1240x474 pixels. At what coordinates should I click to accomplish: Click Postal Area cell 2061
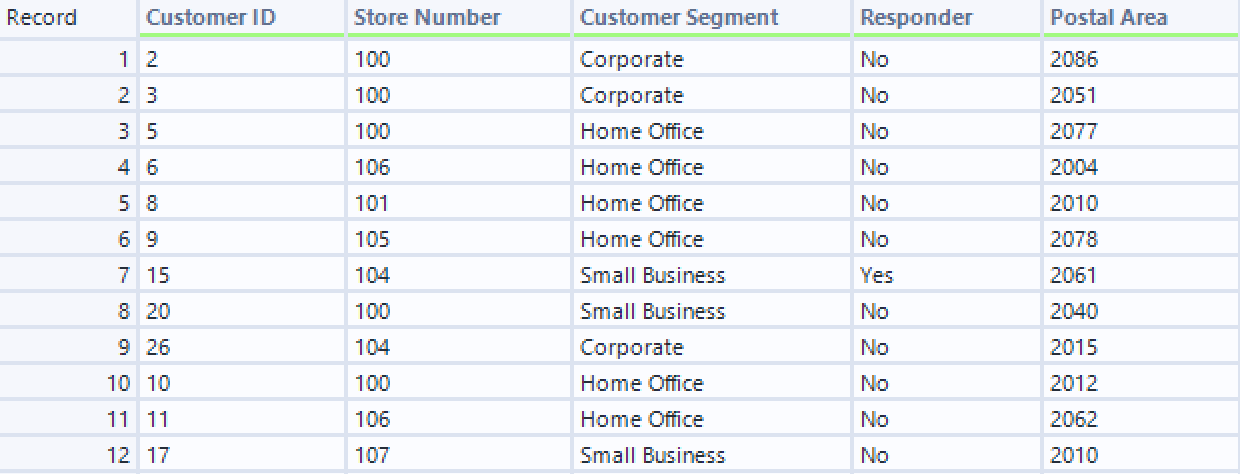pos(1074,275)
